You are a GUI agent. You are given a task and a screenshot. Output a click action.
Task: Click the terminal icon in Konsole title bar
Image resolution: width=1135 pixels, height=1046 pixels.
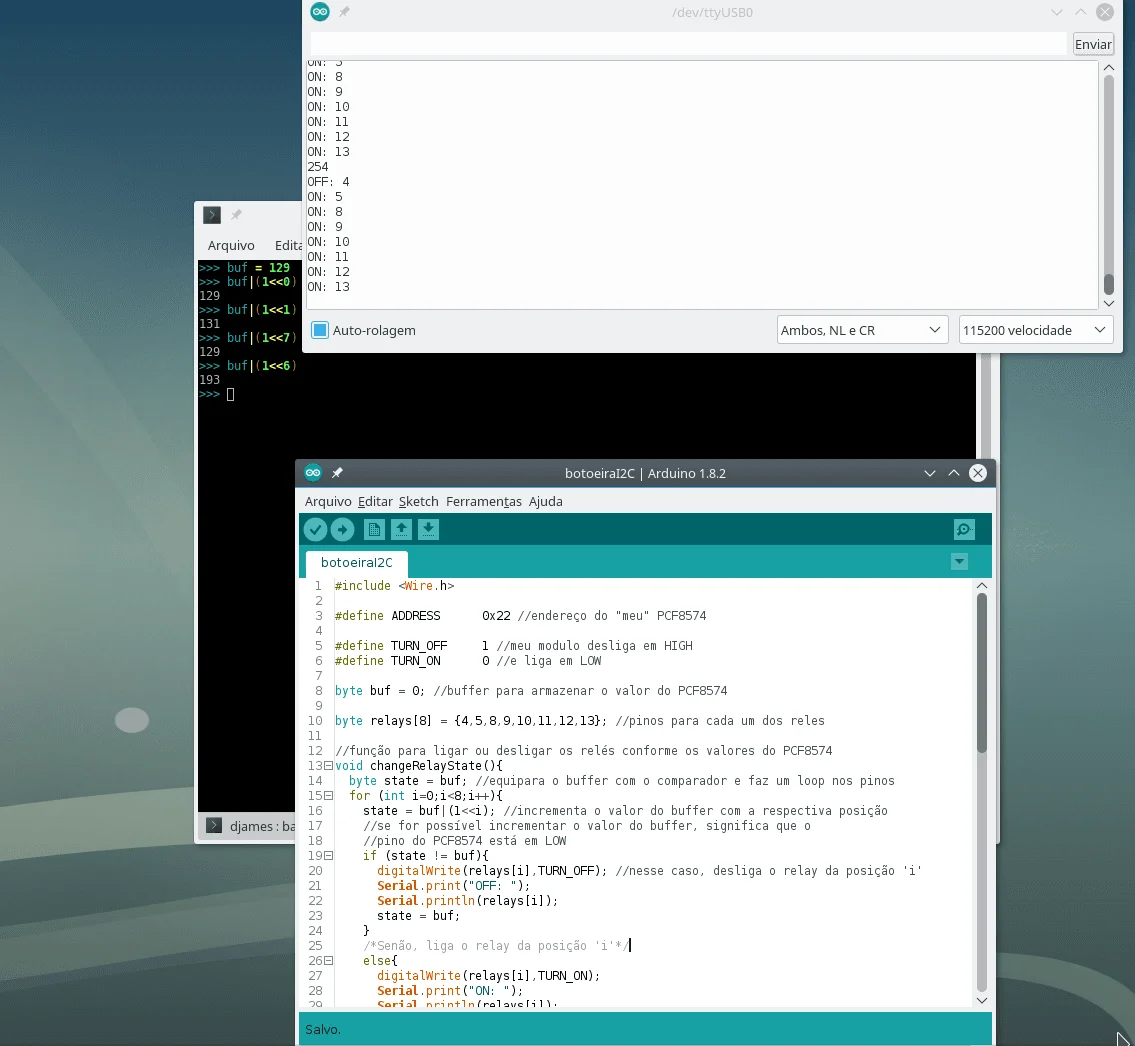(212, 215)
